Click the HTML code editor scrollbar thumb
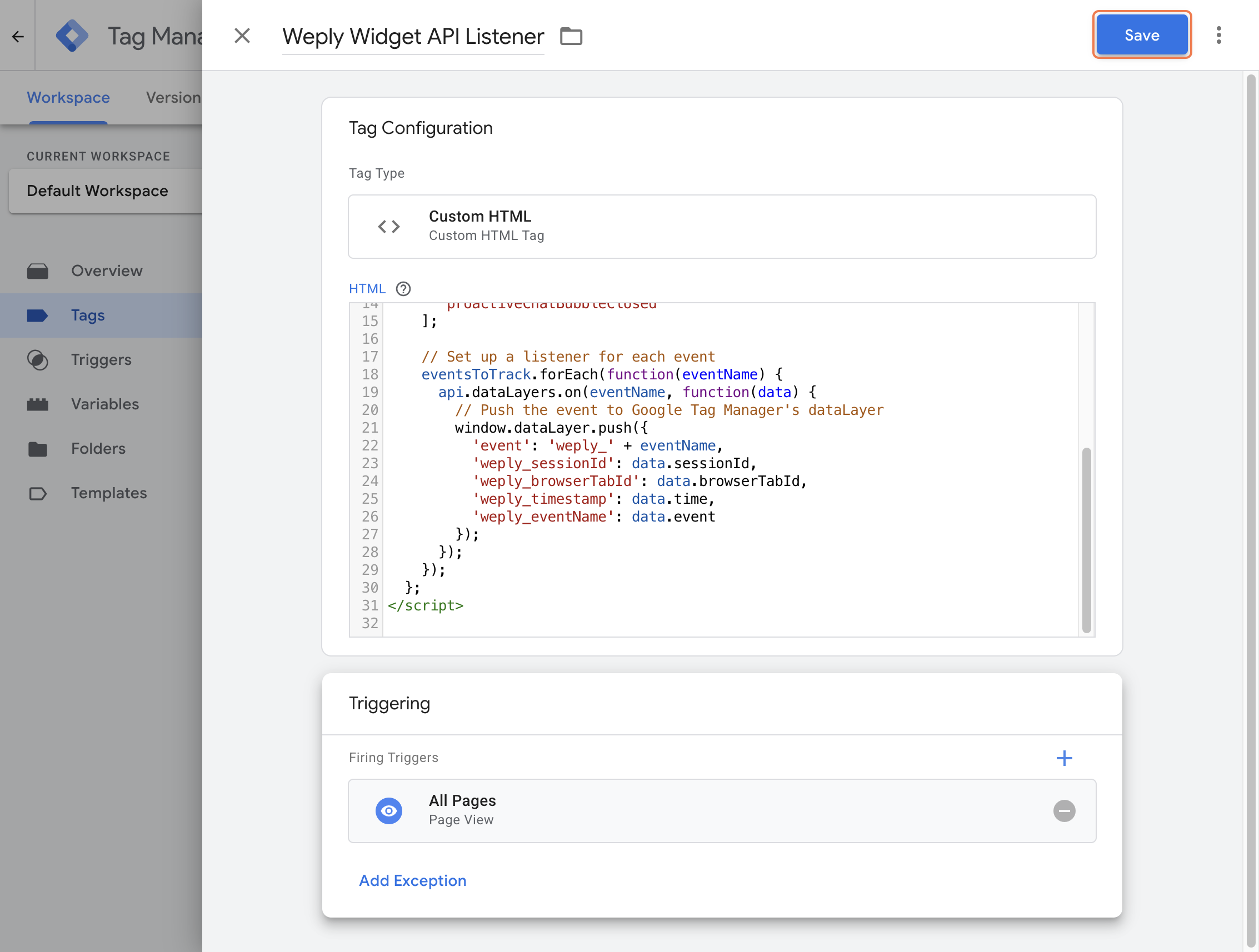This screenshot has width=1259, height=952. click(x=1086, y=539)
